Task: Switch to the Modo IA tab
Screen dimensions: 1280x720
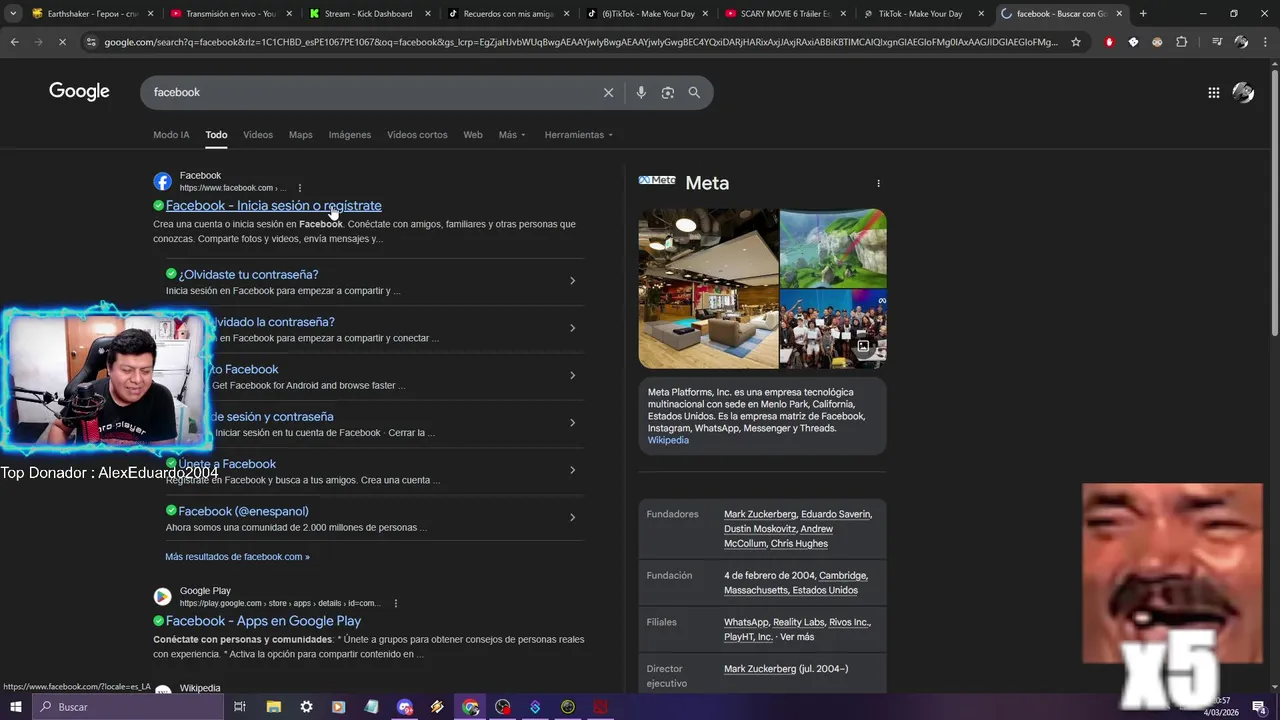Action: click(x=171, y=135)
